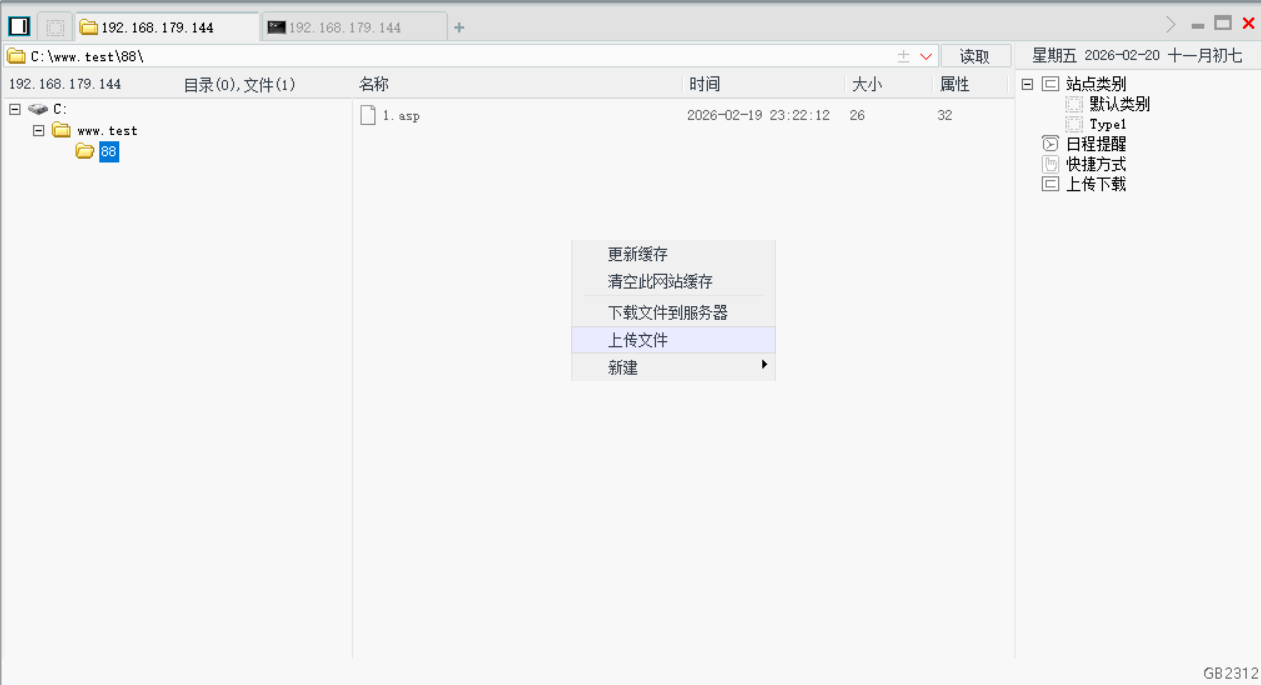Collapse the C: drive tree node
The width and height of the screenshot is (1261, 685).
[x=15, y=109]
